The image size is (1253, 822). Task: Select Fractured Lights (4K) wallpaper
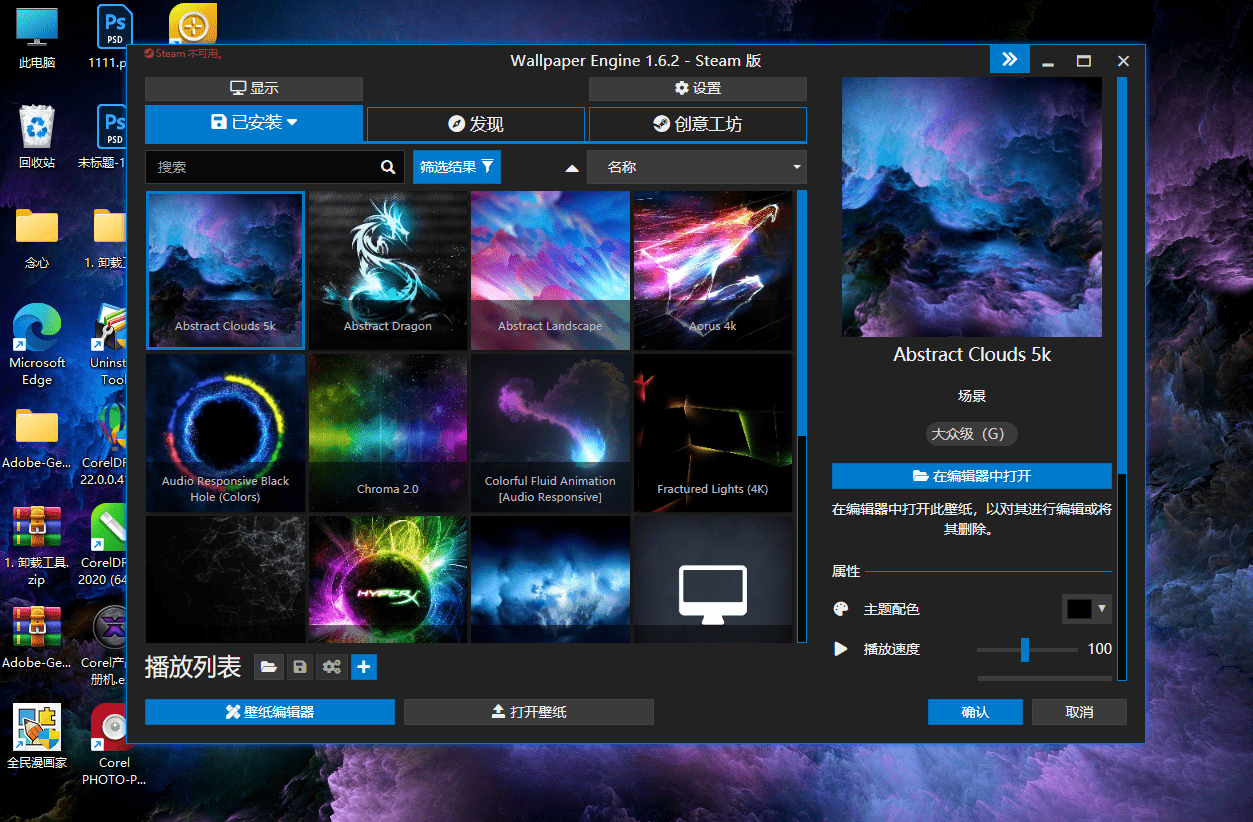[713, 433]
